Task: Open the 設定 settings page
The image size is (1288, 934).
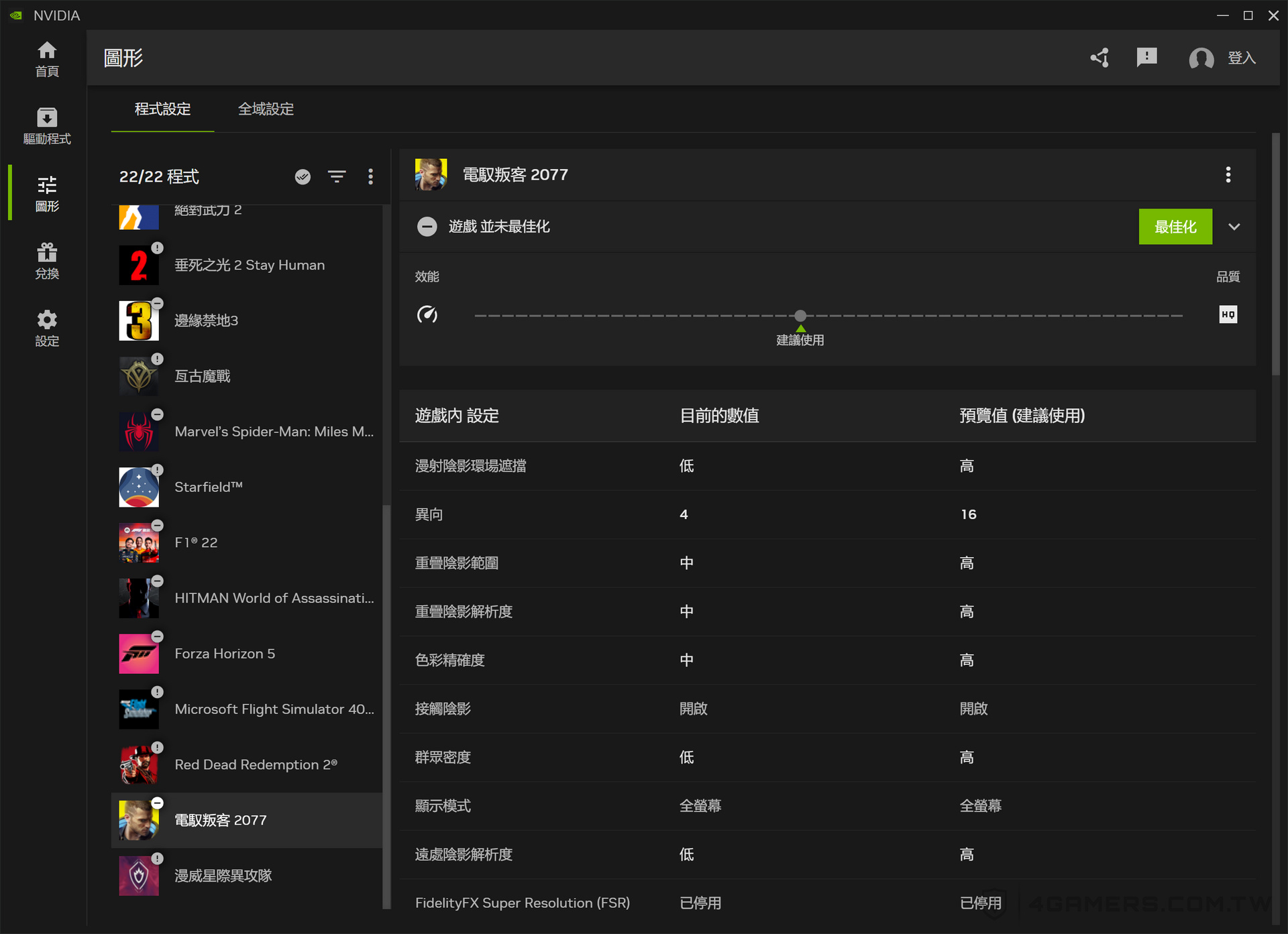Action: pyautogui.click(x=47, y=329)
